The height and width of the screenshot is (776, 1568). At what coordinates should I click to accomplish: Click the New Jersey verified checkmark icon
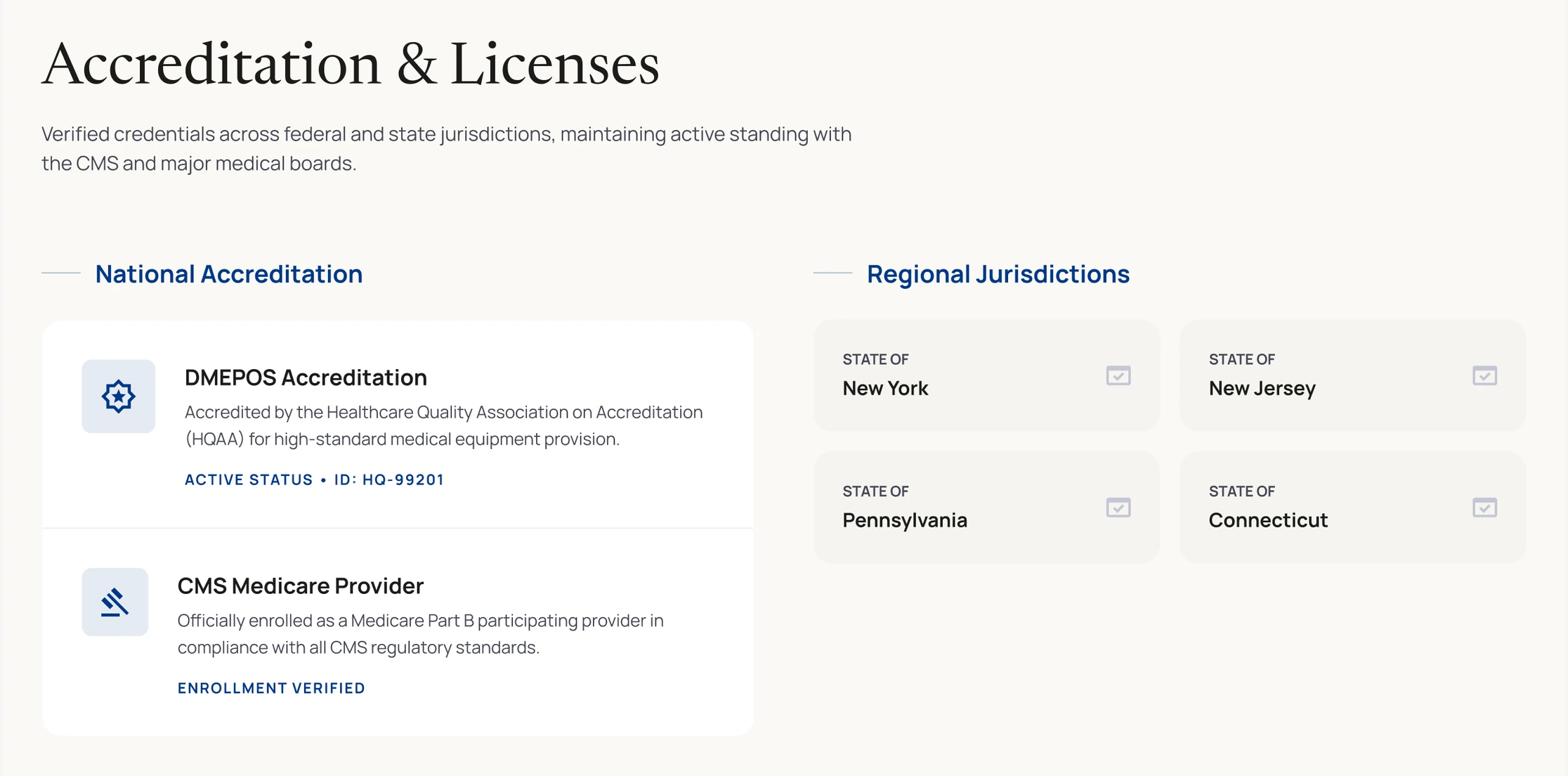(x=1484, y=375)
